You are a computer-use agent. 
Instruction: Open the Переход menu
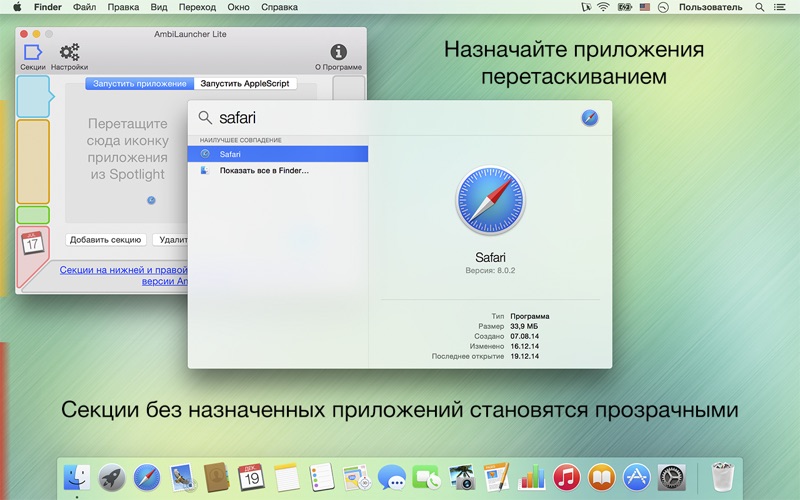(x=197, y=7)
